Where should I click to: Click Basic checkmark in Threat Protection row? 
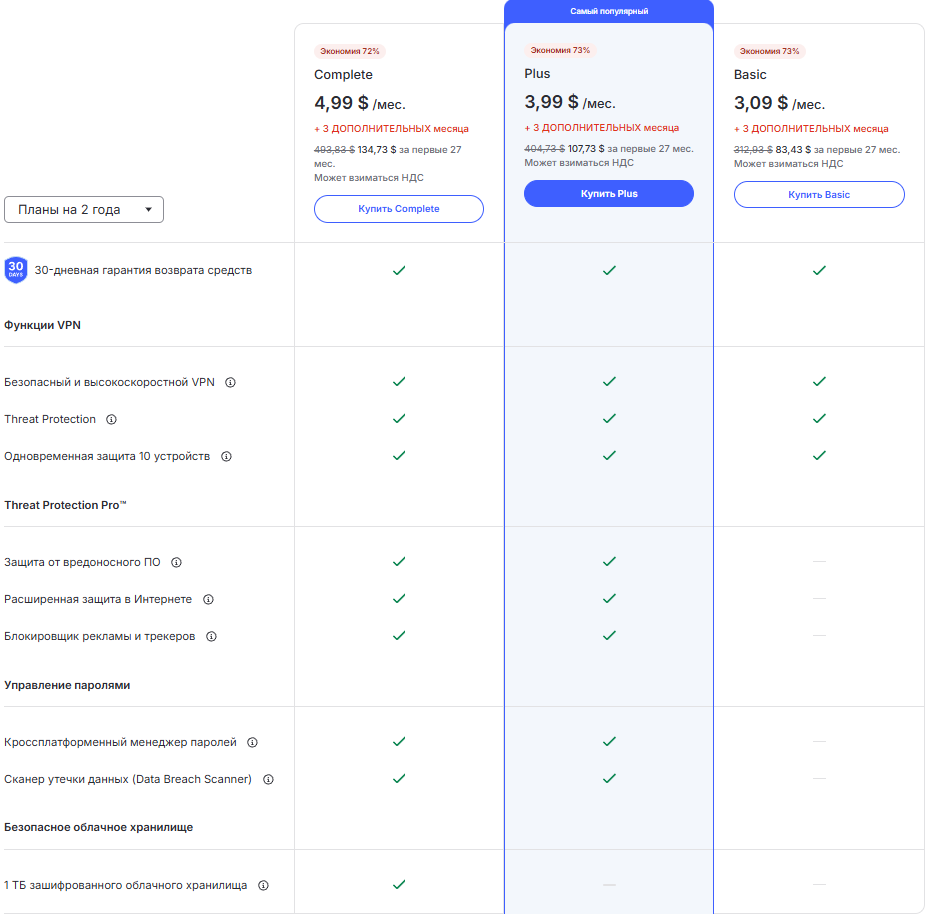(x=819, y=419)
